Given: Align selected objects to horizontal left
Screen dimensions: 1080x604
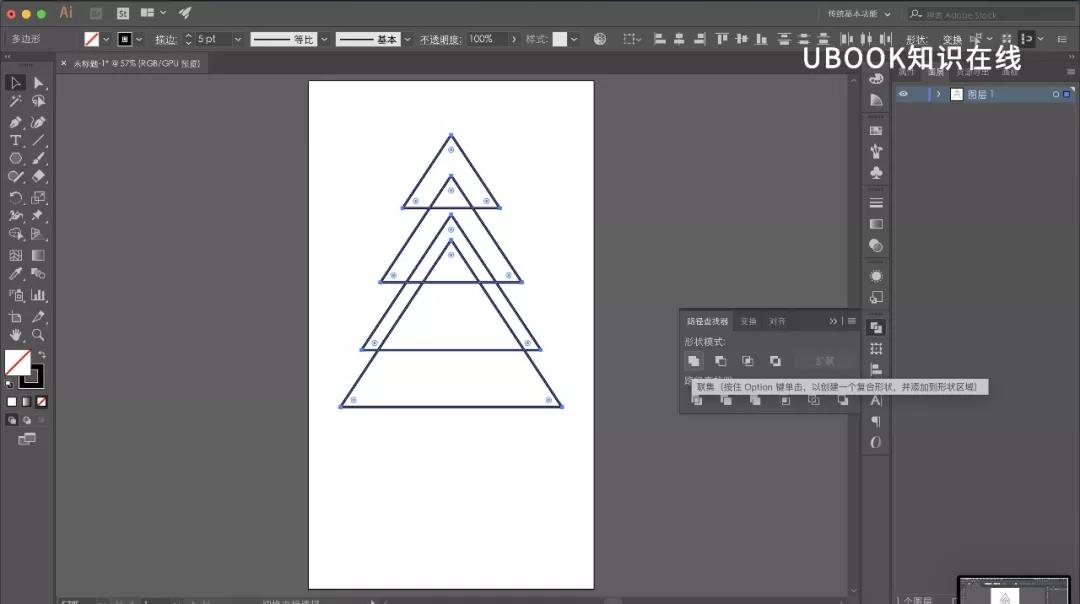Looking at the screenshot, I should point(659,39).
